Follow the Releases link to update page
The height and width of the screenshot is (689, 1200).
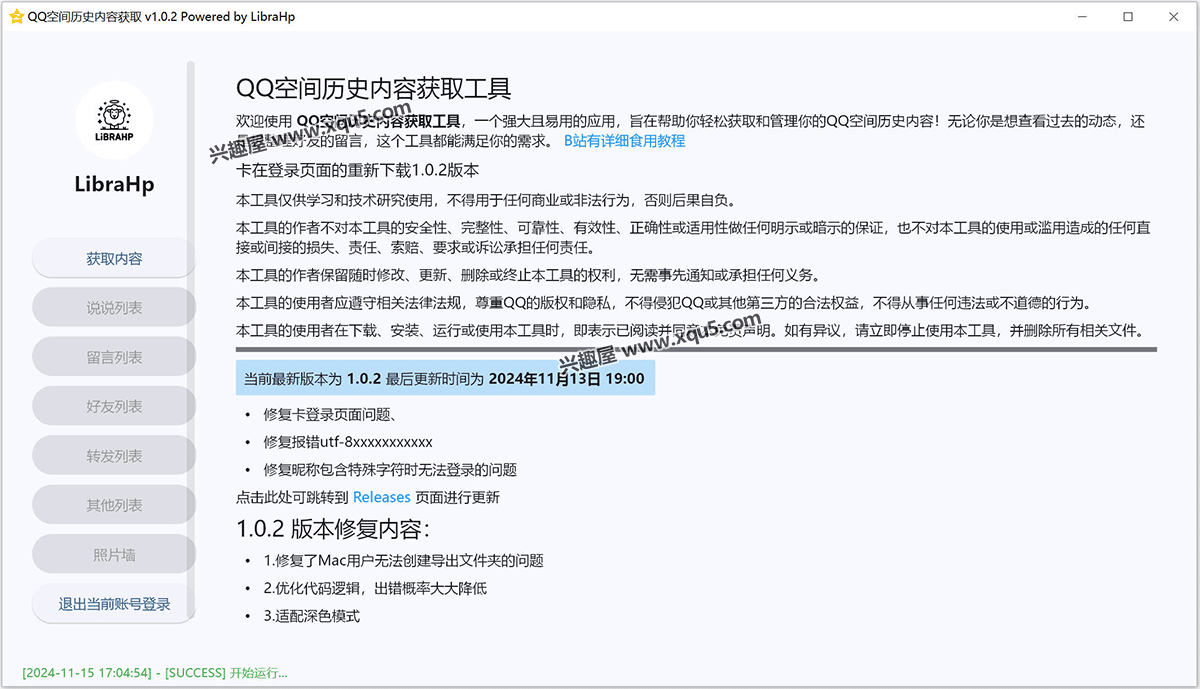pyautogui.click(x=382, y=497)
